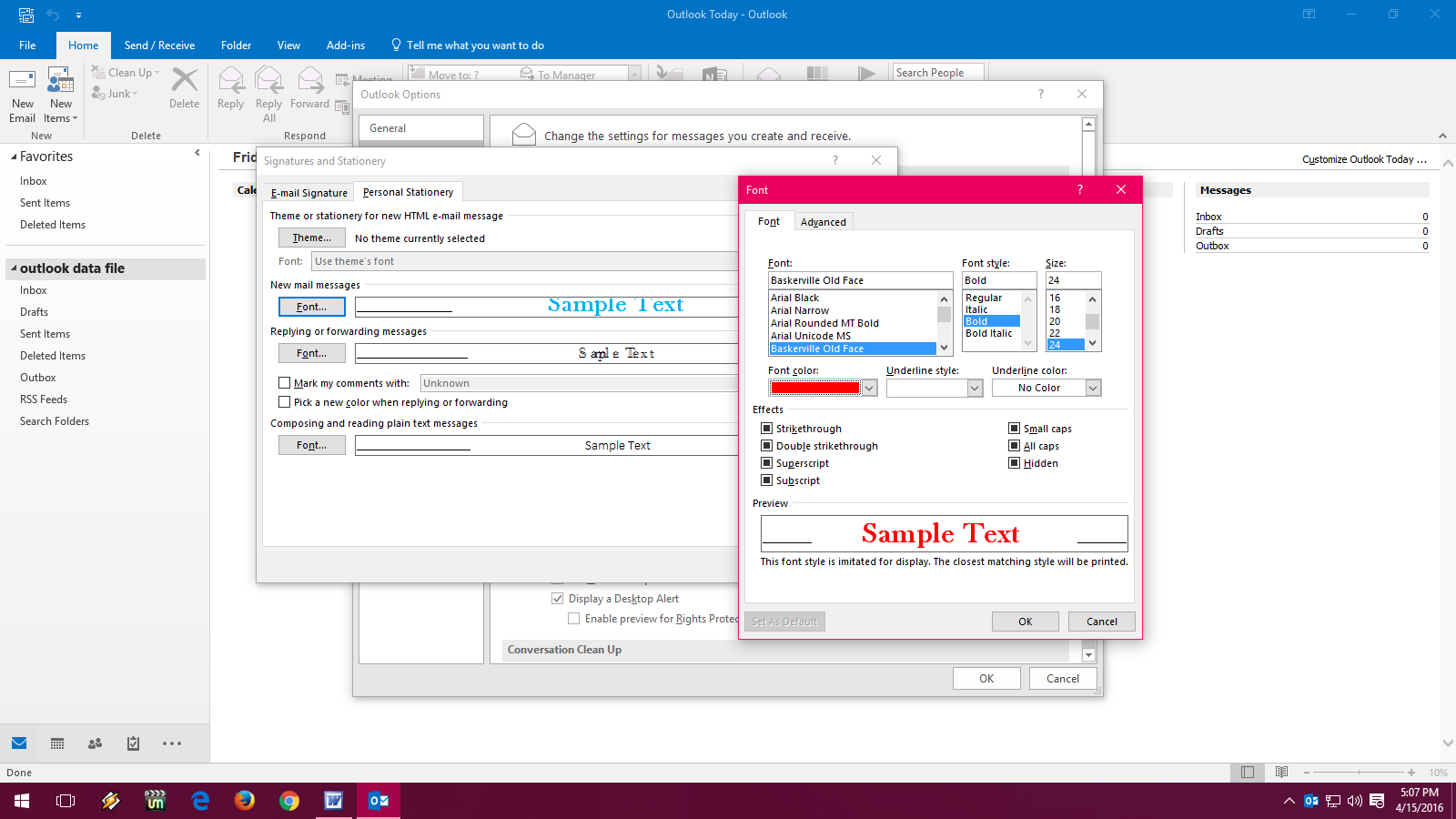Image resolution: width=1456 pixels, height=819 pixels.
Task: Open the Font color picker
Action: click(869, 387)
